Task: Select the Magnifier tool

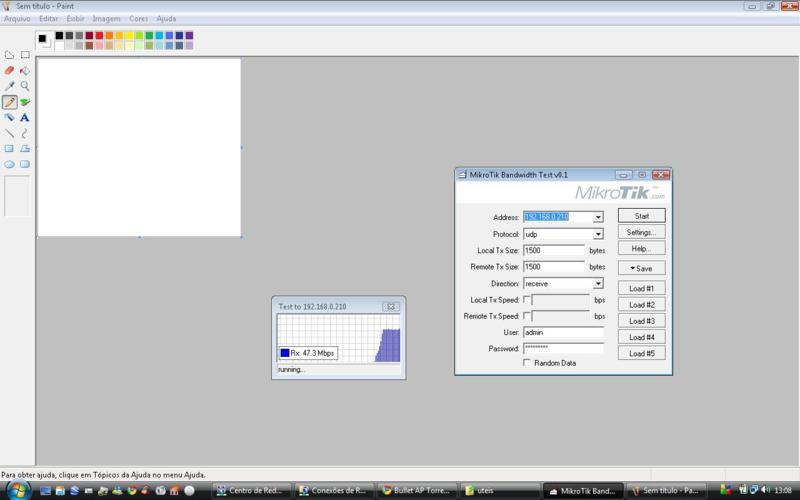Action: [x=25, y=86]
